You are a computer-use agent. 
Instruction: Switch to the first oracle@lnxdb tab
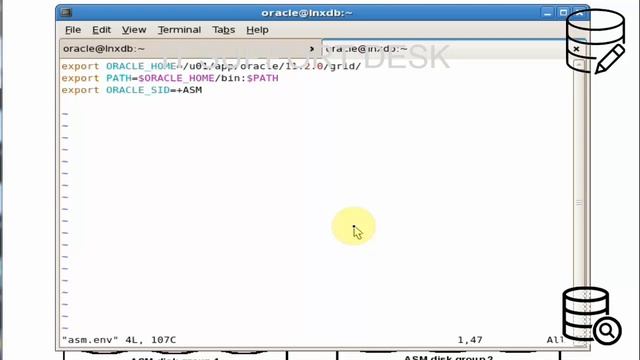(190, 49)
